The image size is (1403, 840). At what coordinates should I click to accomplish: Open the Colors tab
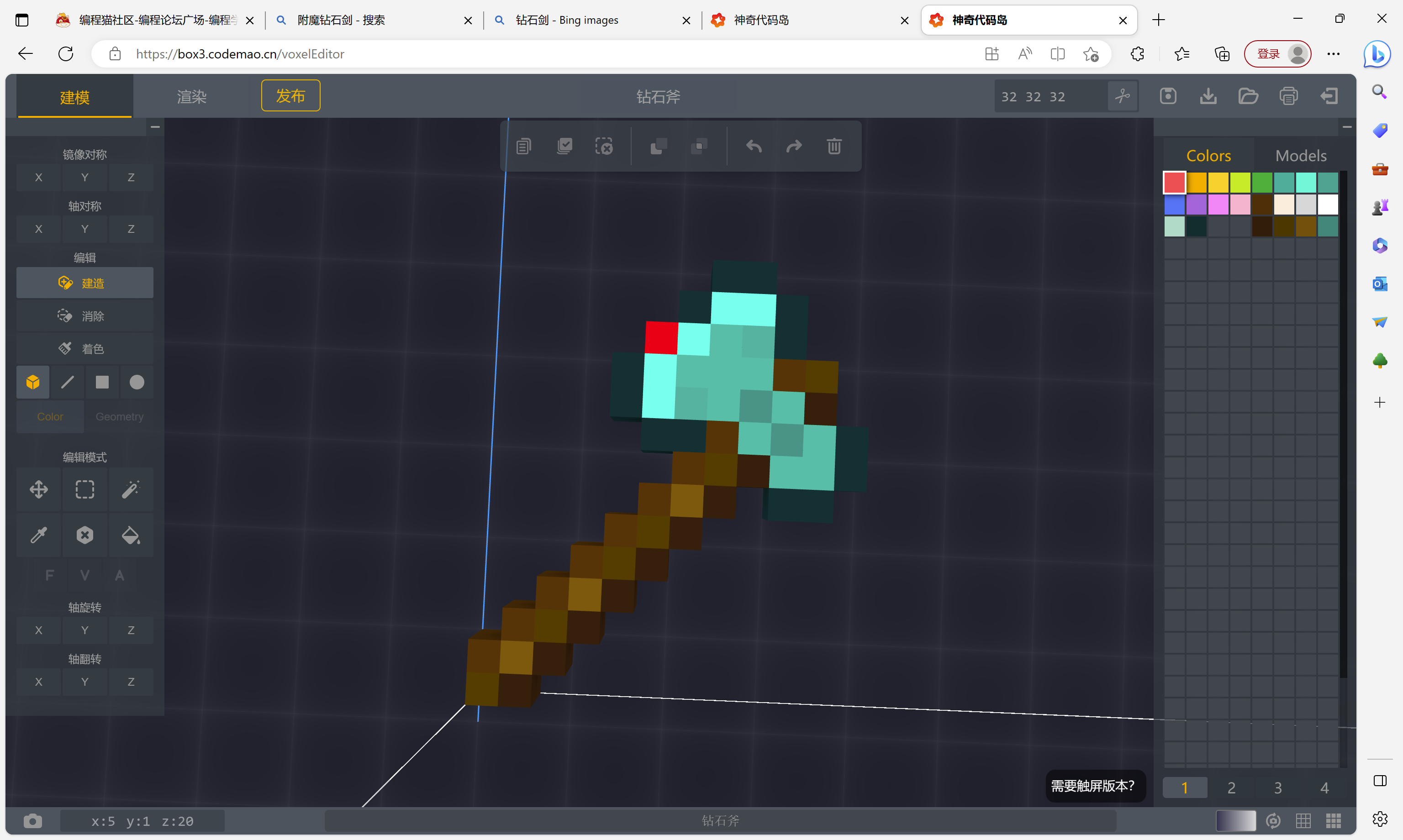(1208, 156)
